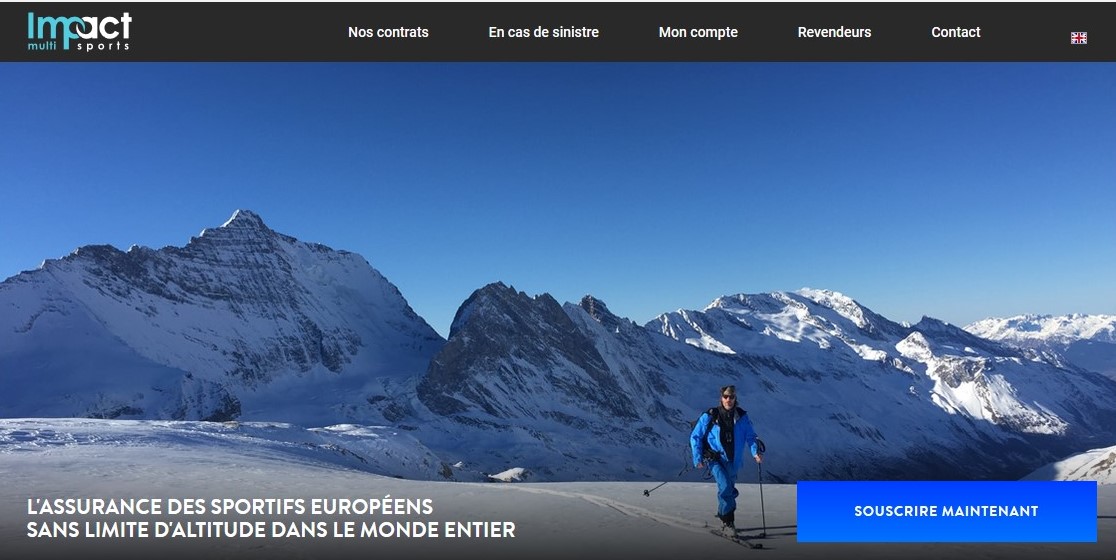This screenshot has width=1116, height=560.
Task: Open the Contact page
Action: pos(955,32)
